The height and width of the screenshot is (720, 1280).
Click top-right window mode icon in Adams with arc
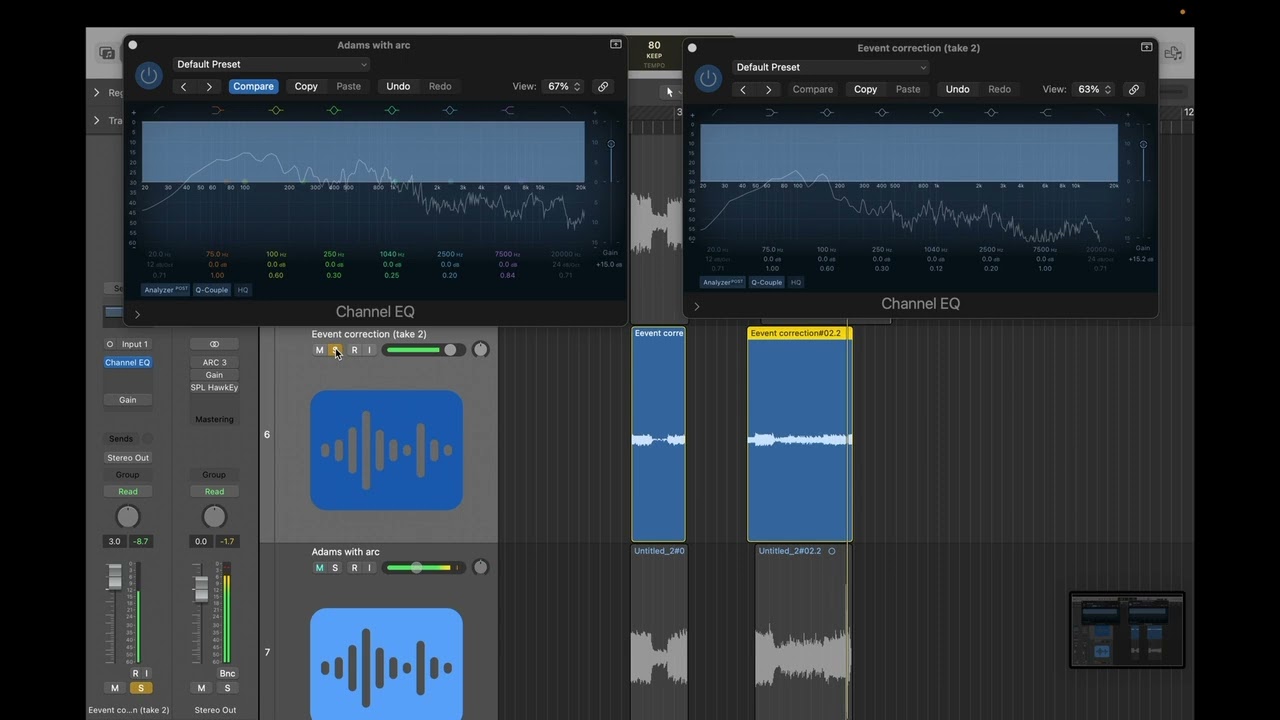click(616, 45)
